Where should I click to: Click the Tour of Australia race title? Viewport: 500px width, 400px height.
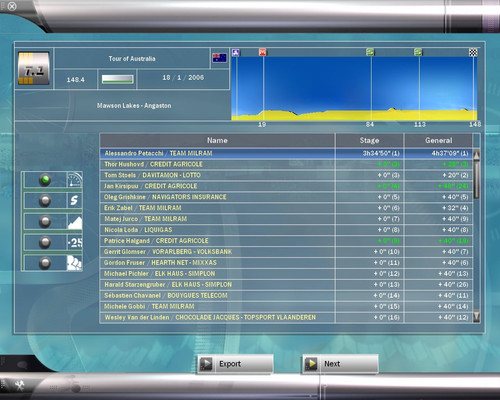132,59
